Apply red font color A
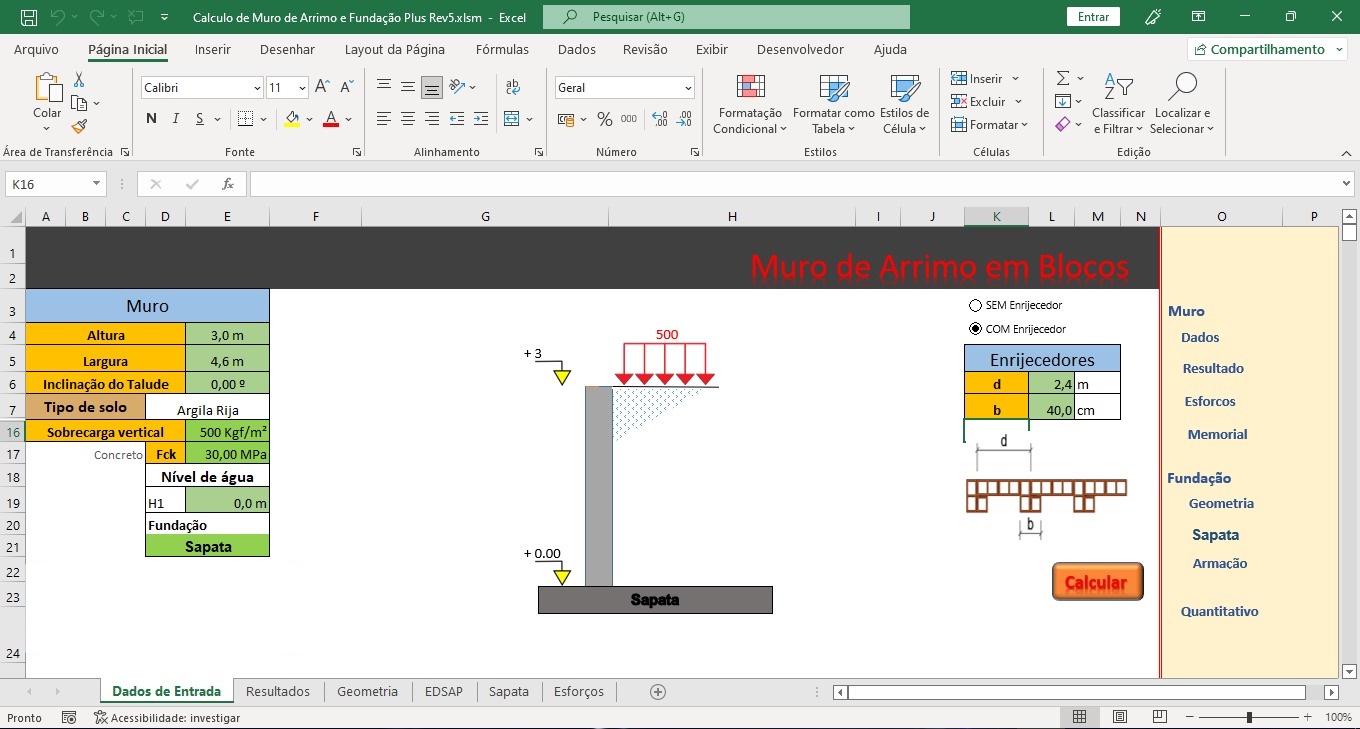The height and width of the screenshot is (729, 1360). coord(331,119)
